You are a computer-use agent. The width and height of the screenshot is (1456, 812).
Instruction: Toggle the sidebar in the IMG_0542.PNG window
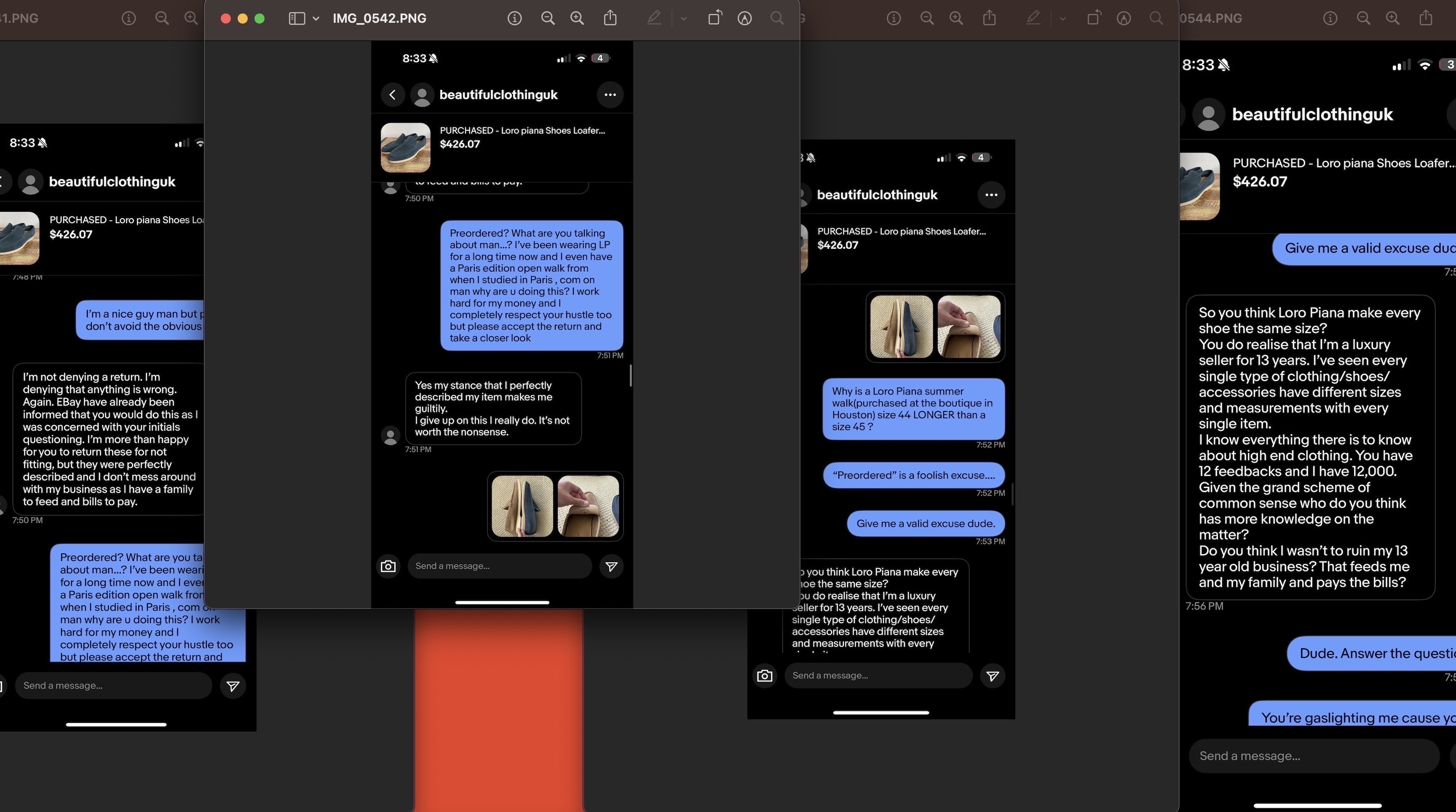297,19
